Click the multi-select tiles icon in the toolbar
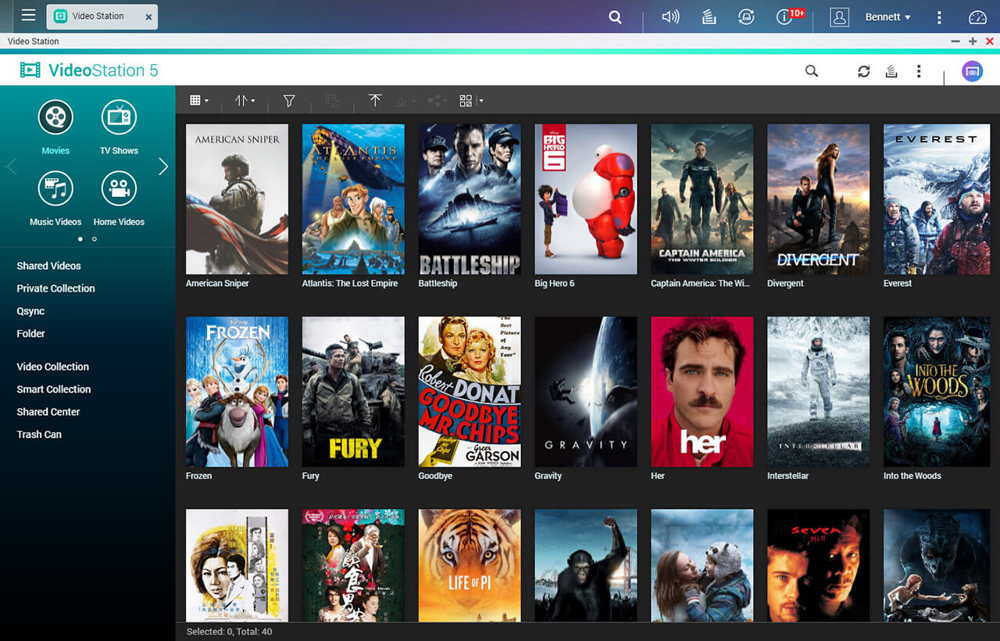The width and height of the screenshot is (1000, 641). 466,101
